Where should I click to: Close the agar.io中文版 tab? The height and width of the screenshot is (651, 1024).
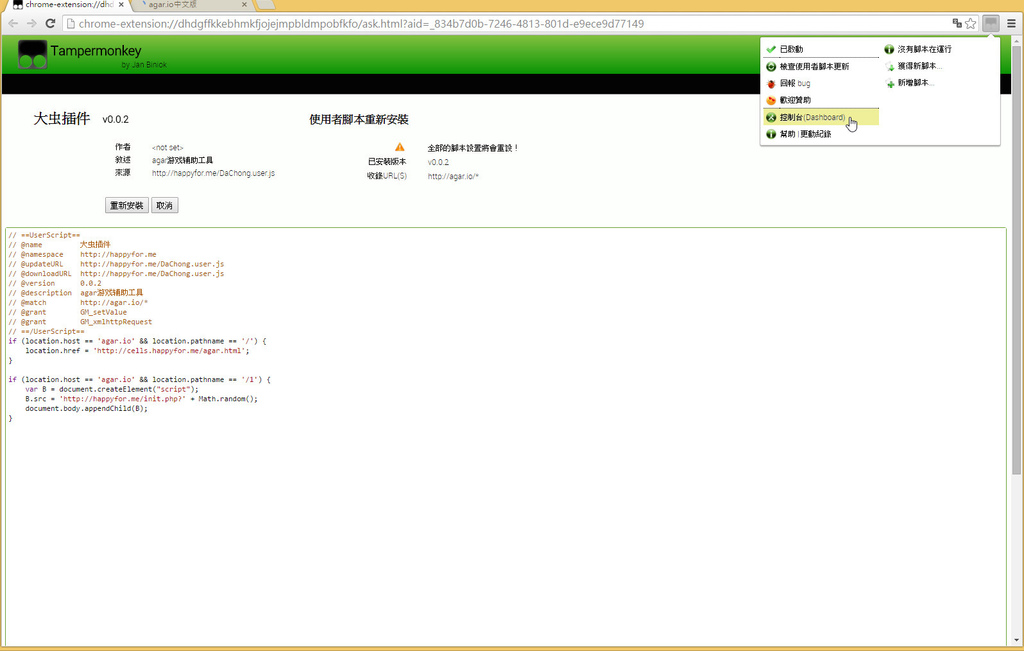[x=244, y=5]
